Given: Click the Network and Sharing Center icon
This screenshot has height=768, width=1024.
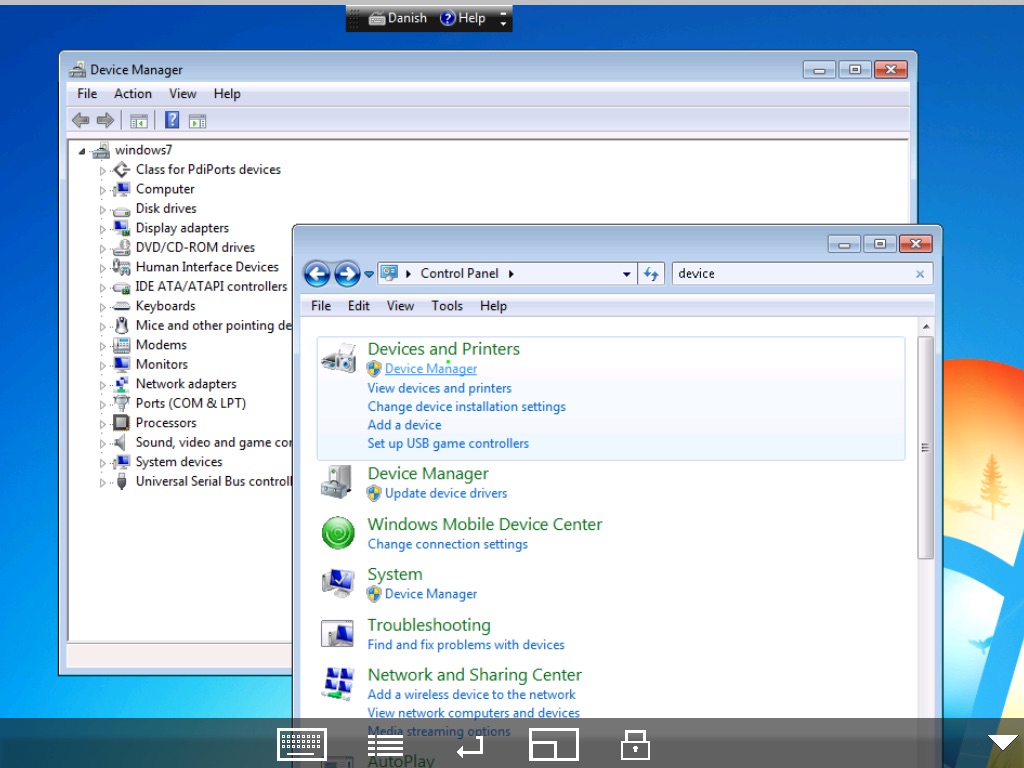Looking at the screenshot, I should (338, 683).
